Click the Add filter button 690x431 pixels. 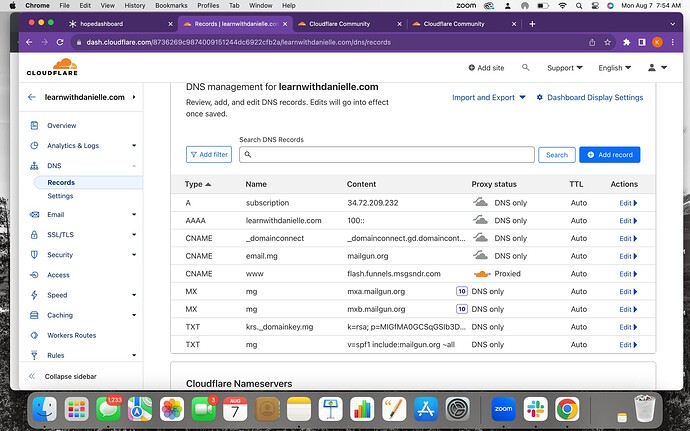(209, 155)
